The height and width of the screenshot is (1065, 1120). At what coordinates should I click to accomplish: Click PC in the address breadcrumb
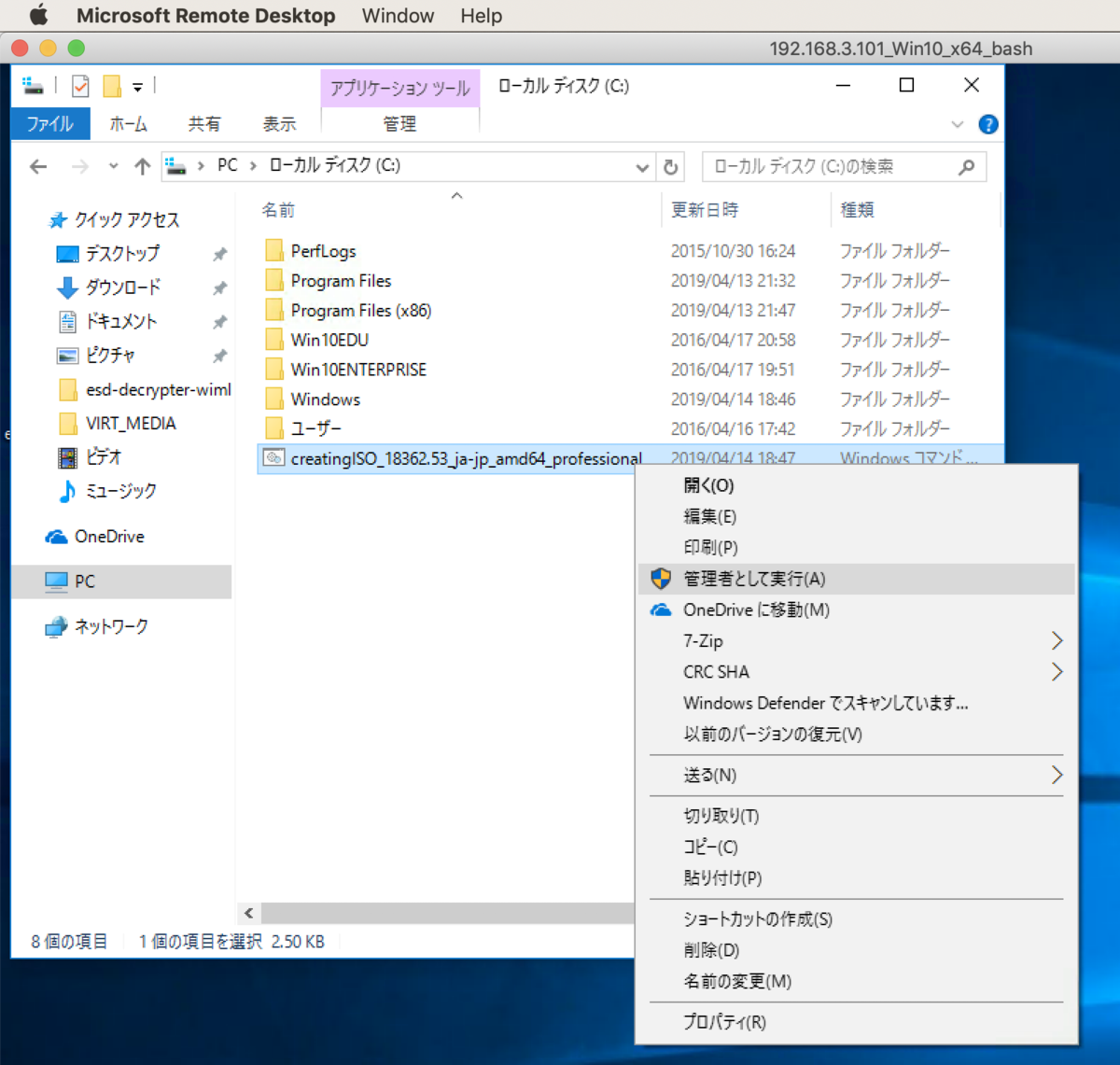227,165
